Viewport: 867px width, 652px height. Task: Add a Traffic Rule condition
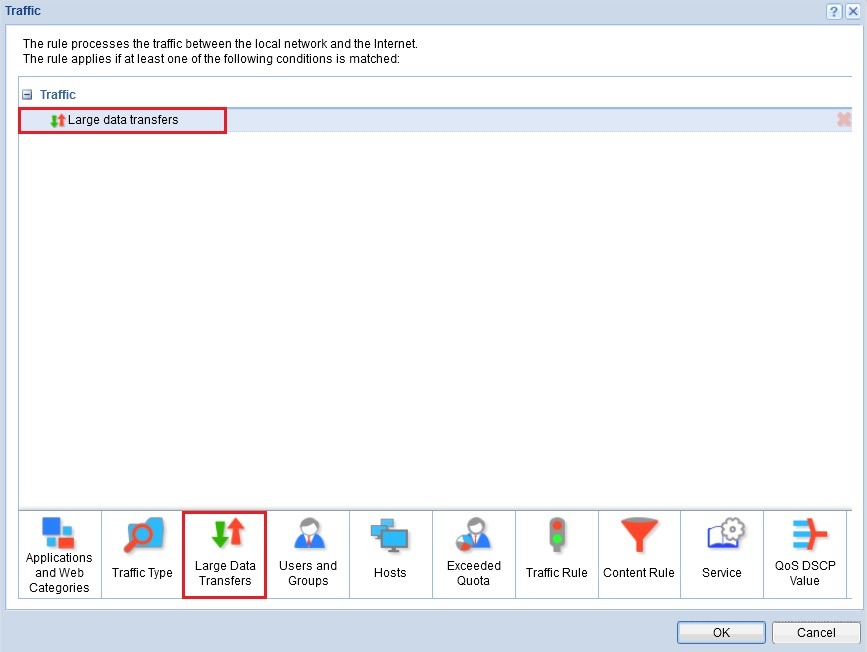(x=556, y=553)
